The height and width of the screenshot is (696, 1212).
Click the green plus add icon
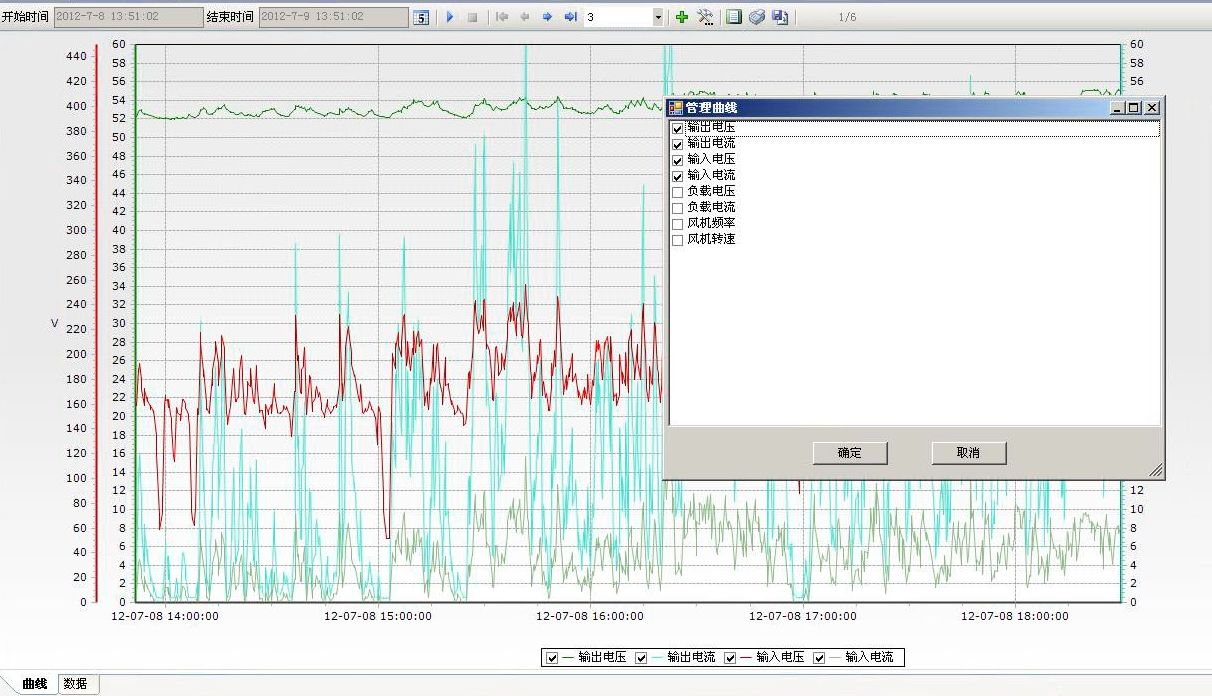tap(682, 17)
